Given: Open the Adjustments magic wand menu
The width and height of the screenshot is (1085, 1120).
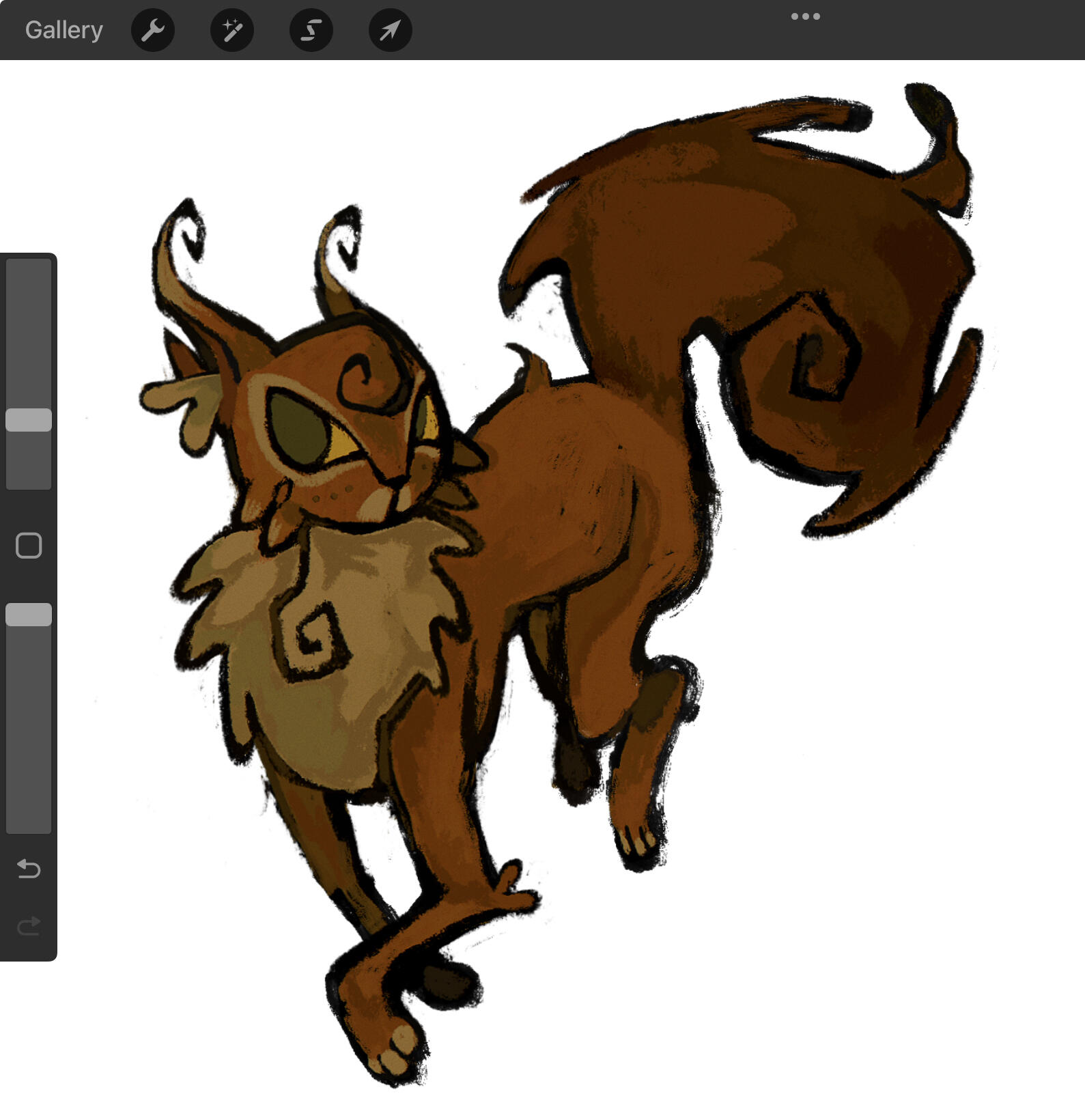Looking at the screenshot, I should pos(232,30).
